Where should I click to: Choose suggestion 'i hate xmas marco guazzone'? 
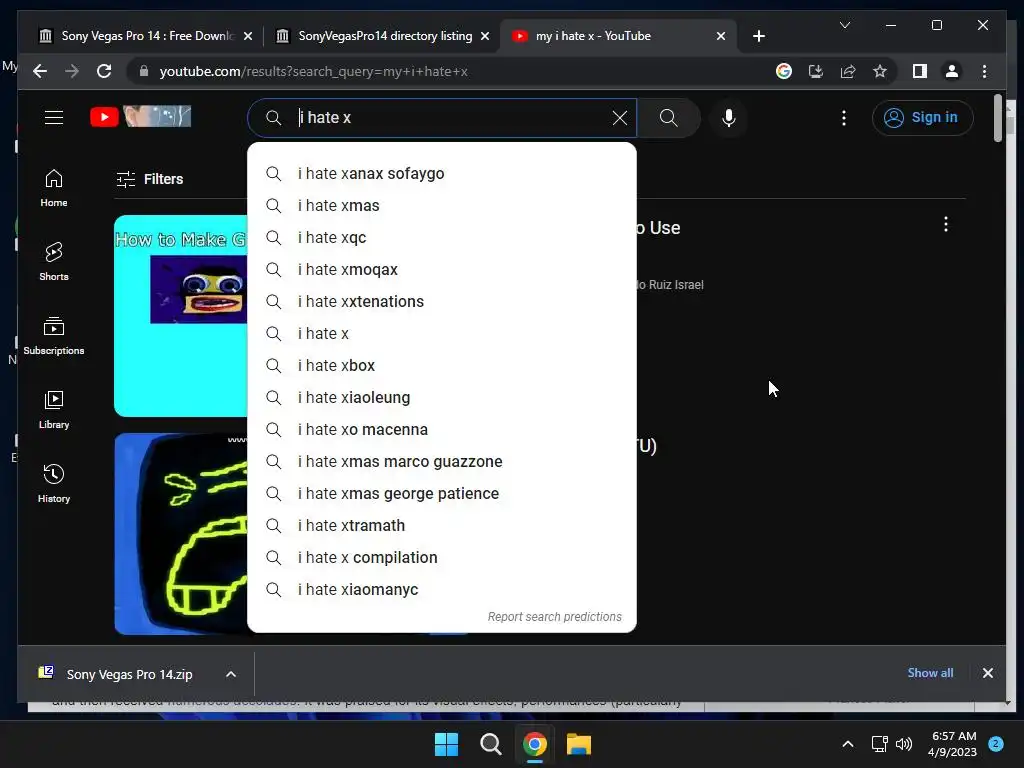(x=441, y=461)
